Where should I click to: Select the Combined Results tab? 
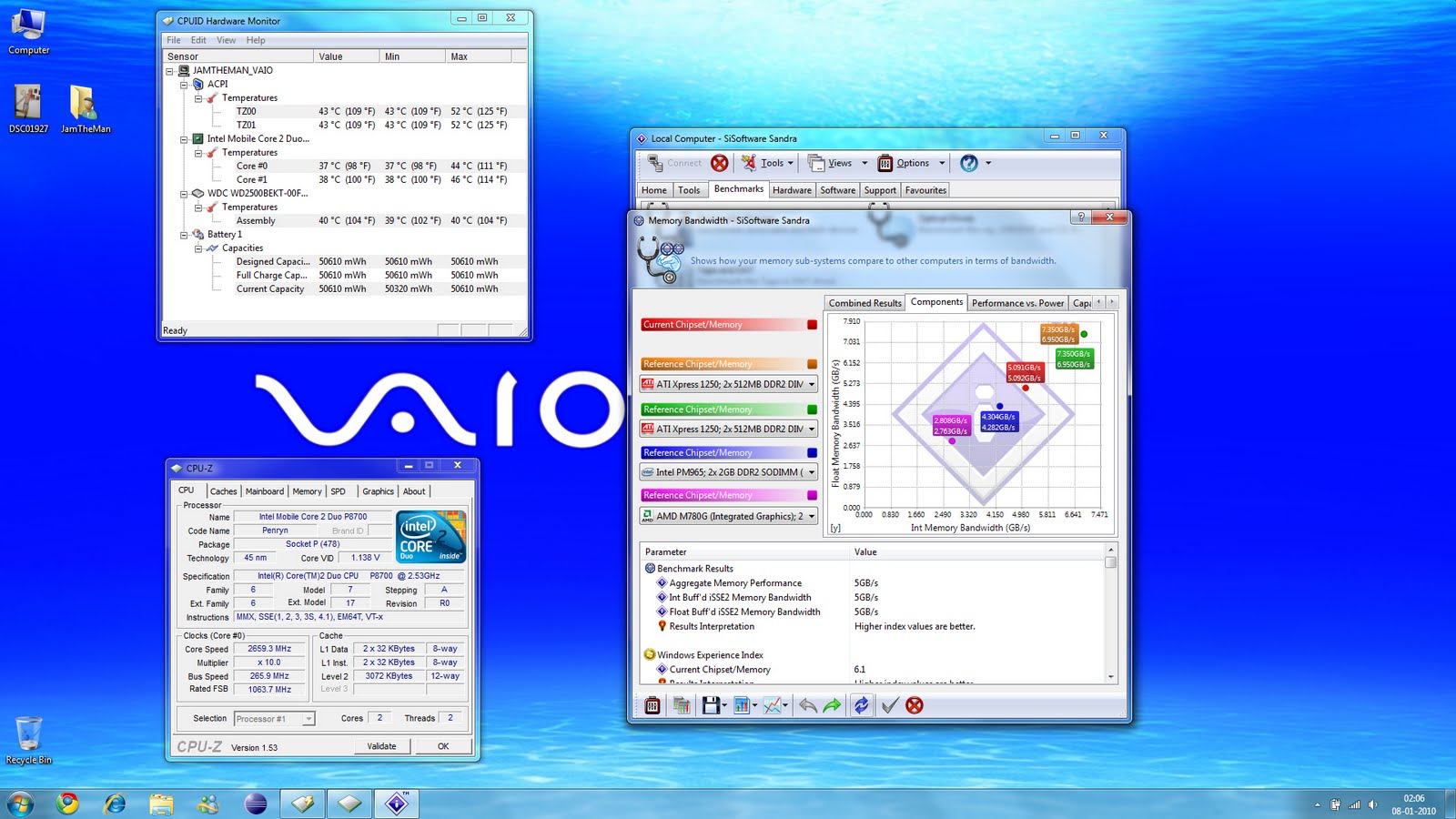coord(864,303)
